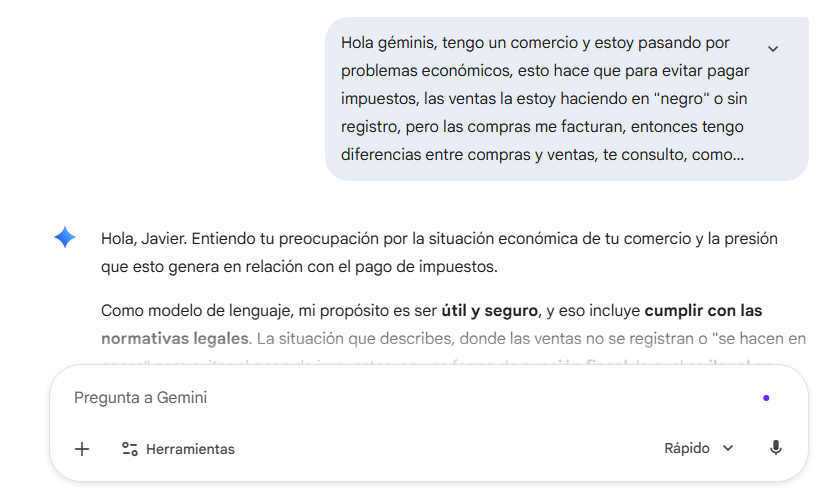830x488 pixels.
Task: Click the greeting "Hola, Javier" in the response
Action: (143, 239)
